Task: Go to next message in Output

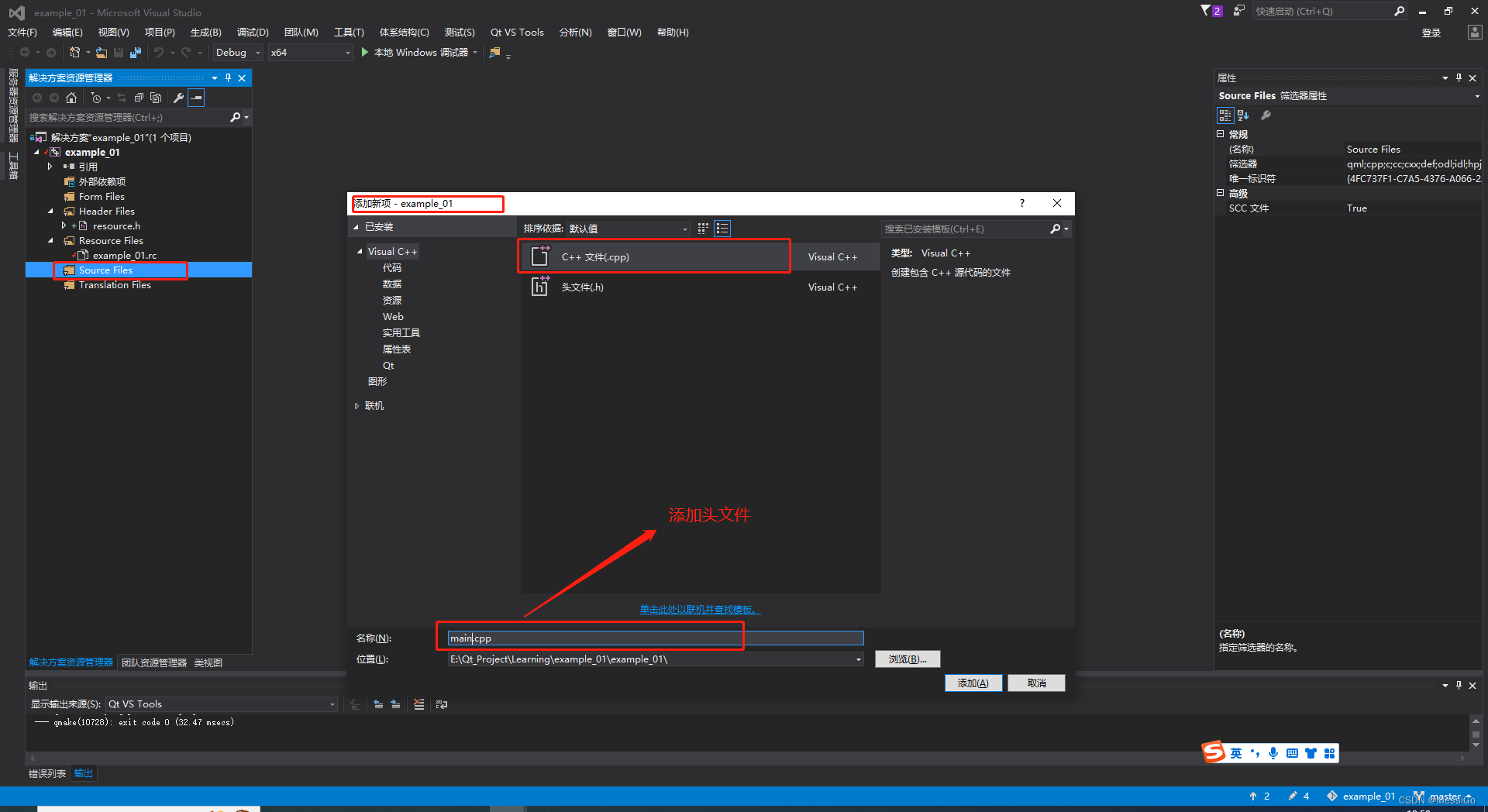Action: pos(395,704)
